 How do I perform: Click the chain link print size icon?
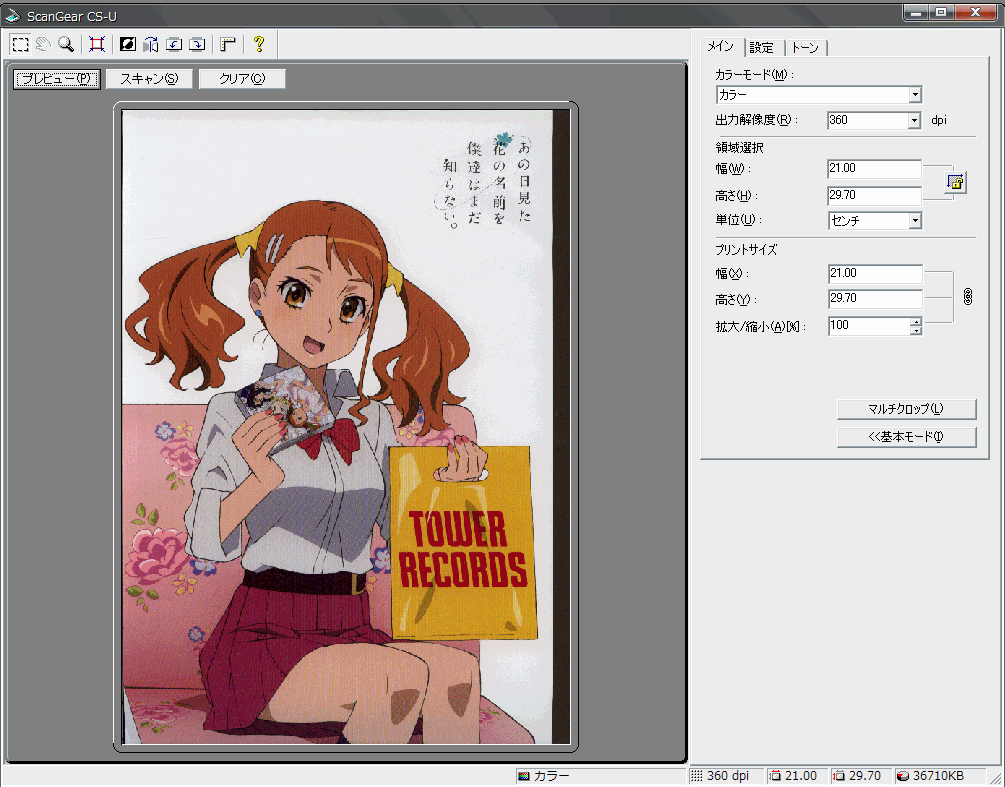tap(968, 297)
